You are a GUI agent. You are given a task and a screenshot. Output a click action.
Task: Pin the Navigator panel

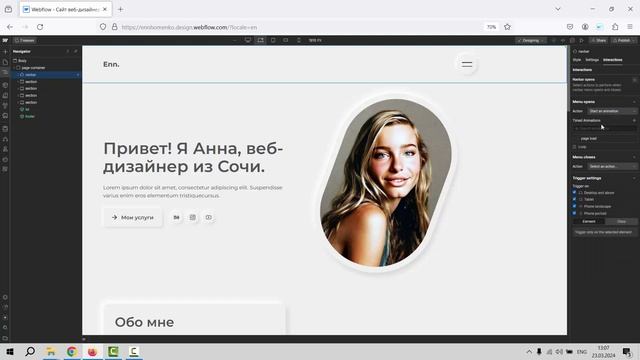pyautogui.click(x=76, y=51)
